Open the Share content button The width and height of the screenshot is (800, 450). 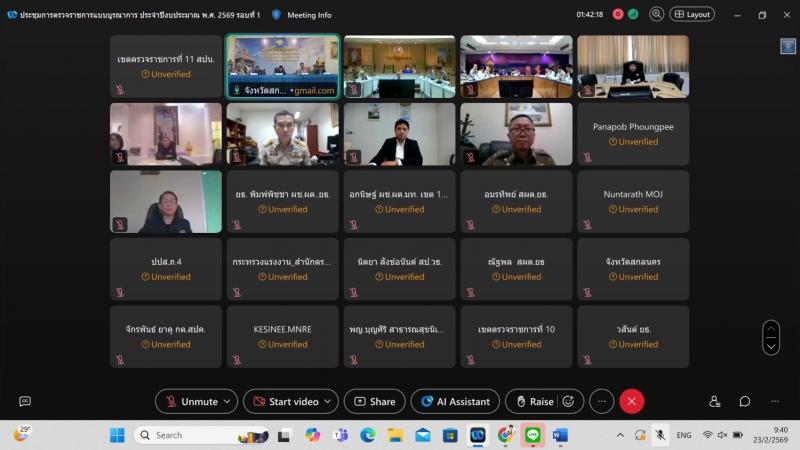tap(375, 402)
